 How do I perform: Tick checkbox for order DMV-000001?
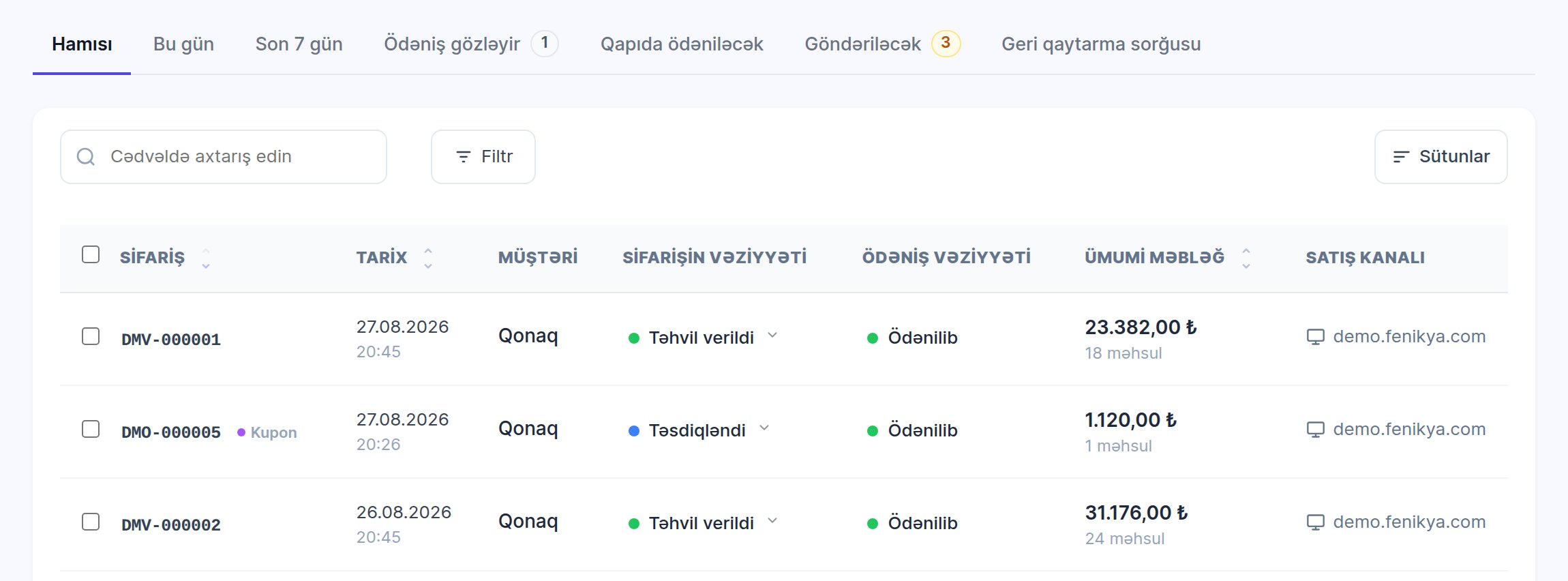[91, 336]
